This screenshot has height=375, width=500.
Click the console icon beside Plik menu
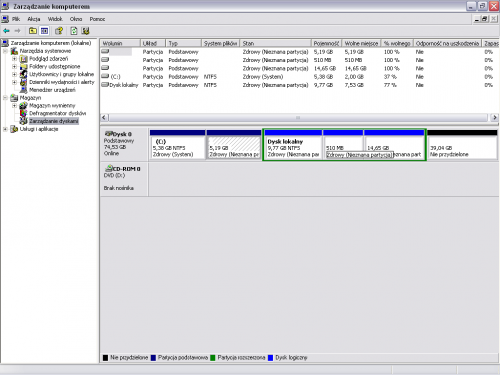[5, 19]
